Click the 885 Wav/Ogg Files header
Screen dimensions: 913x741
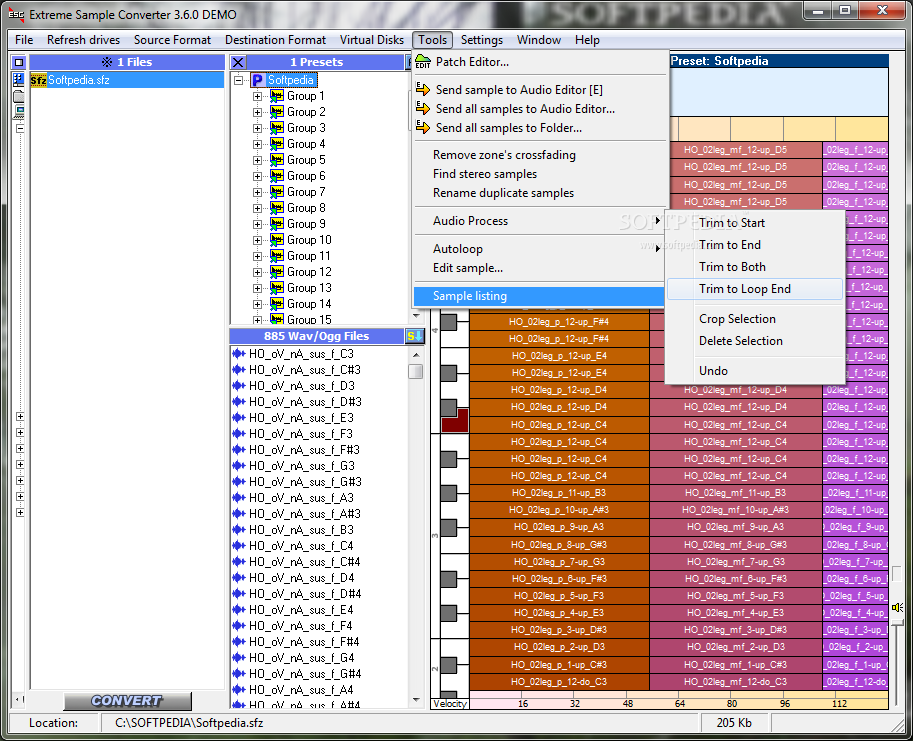tap(317, 336)
